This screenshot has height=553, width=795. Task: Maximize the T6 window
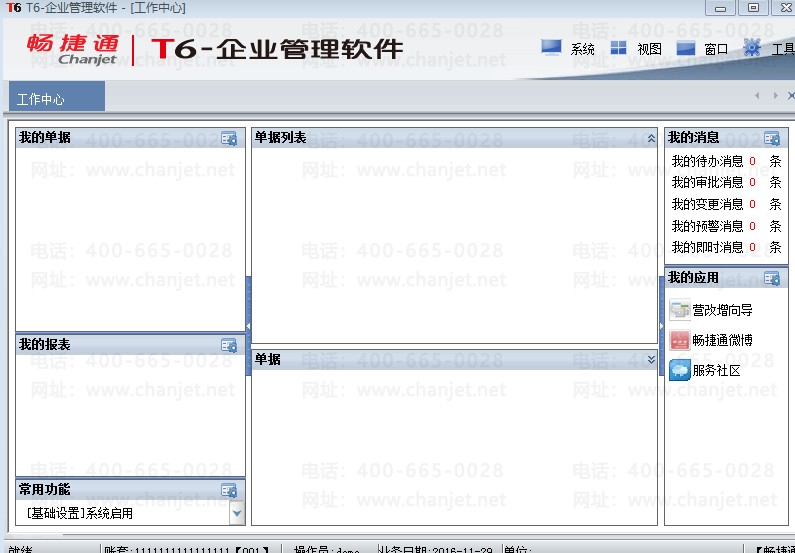[x=754, y=8]
